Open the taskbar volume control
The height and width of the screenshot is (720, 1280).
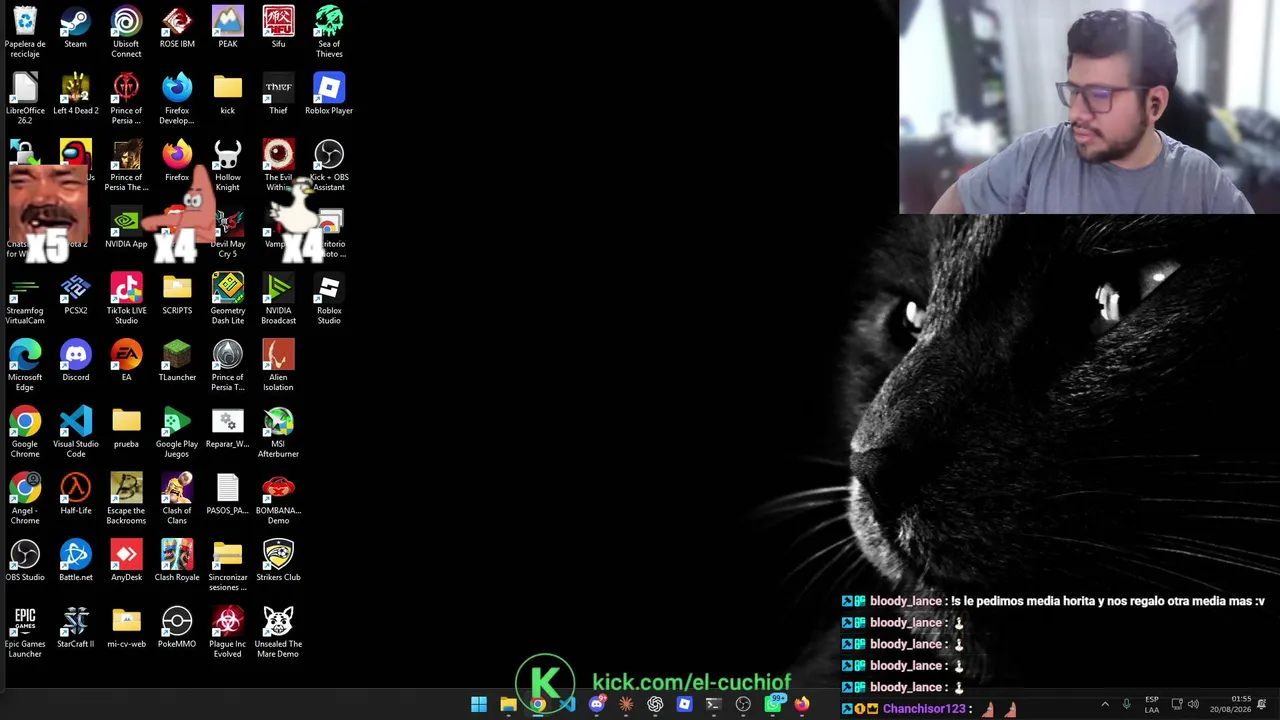(x=1193, y=705)
